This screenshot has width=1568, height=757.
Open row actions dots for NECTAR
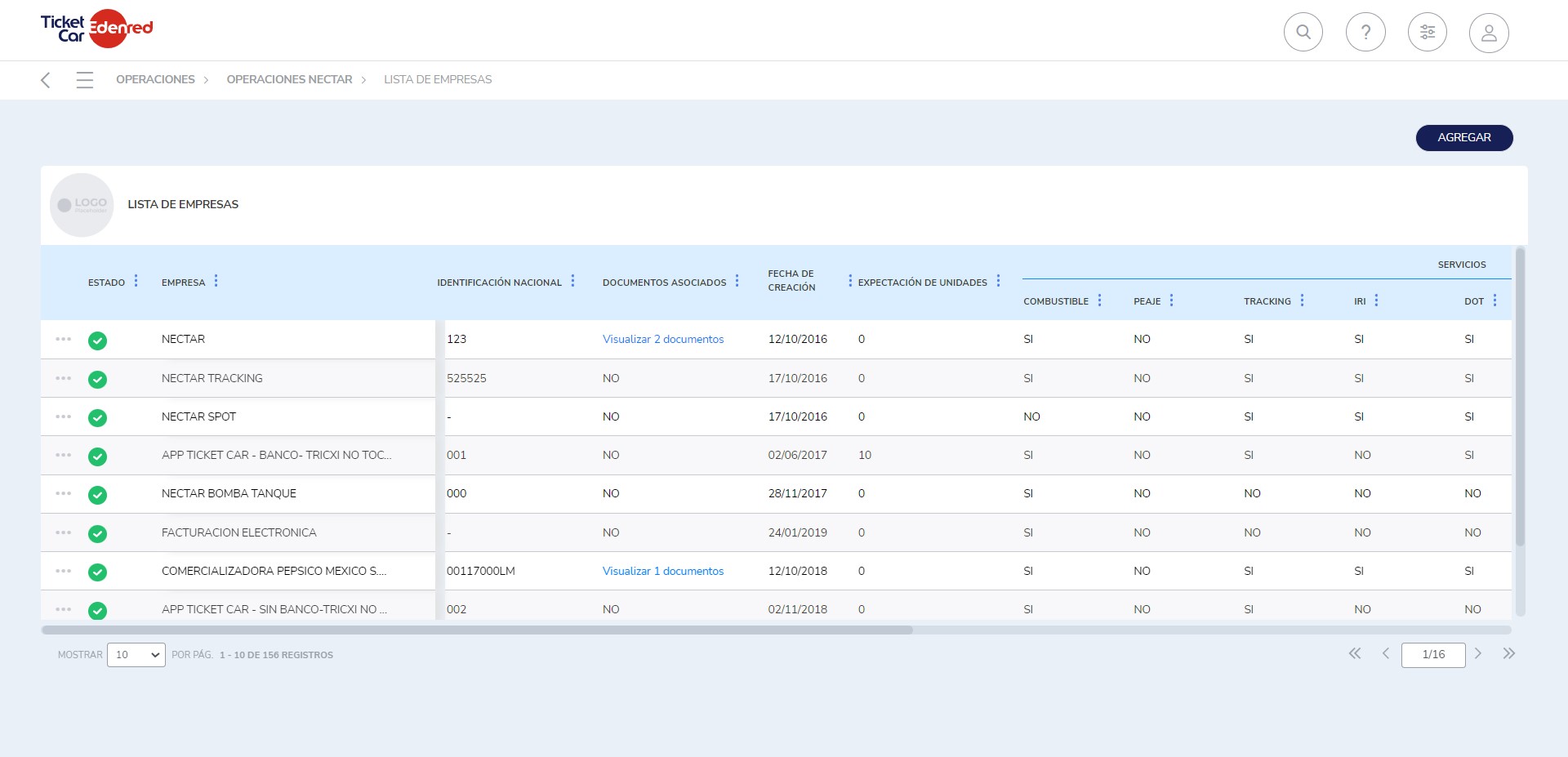[64, 339]
